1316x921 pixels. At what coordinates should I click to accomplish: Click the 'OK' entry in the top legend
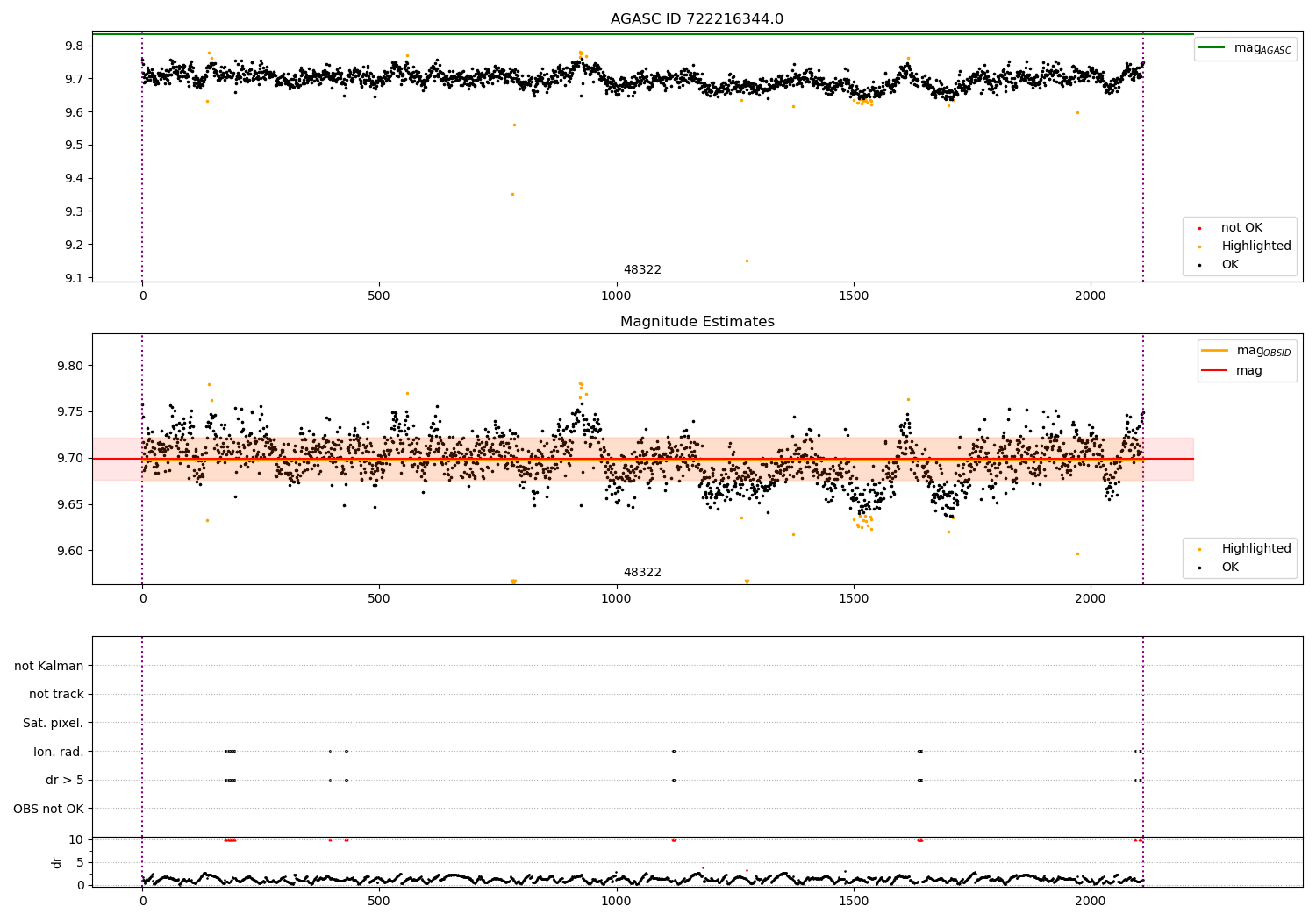1230,265
